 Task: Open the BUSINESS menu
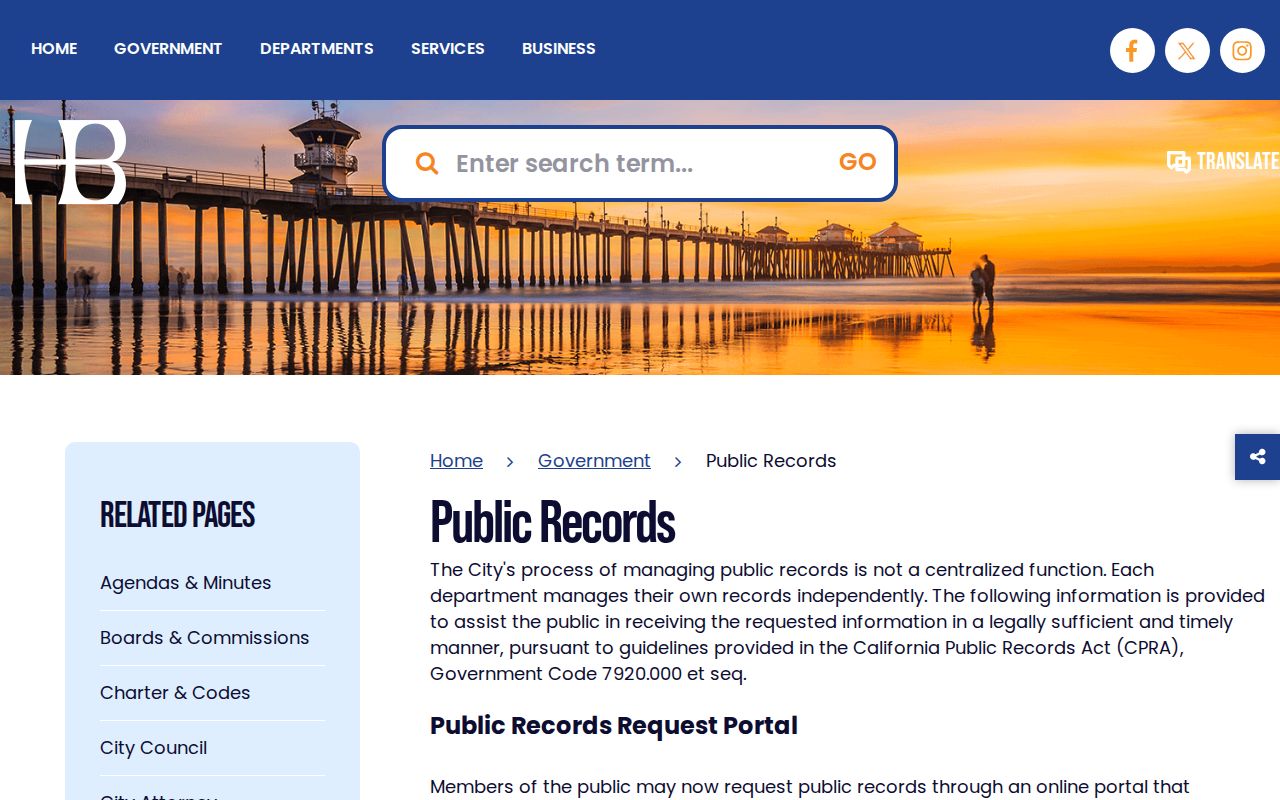click(x=559, y=48)
